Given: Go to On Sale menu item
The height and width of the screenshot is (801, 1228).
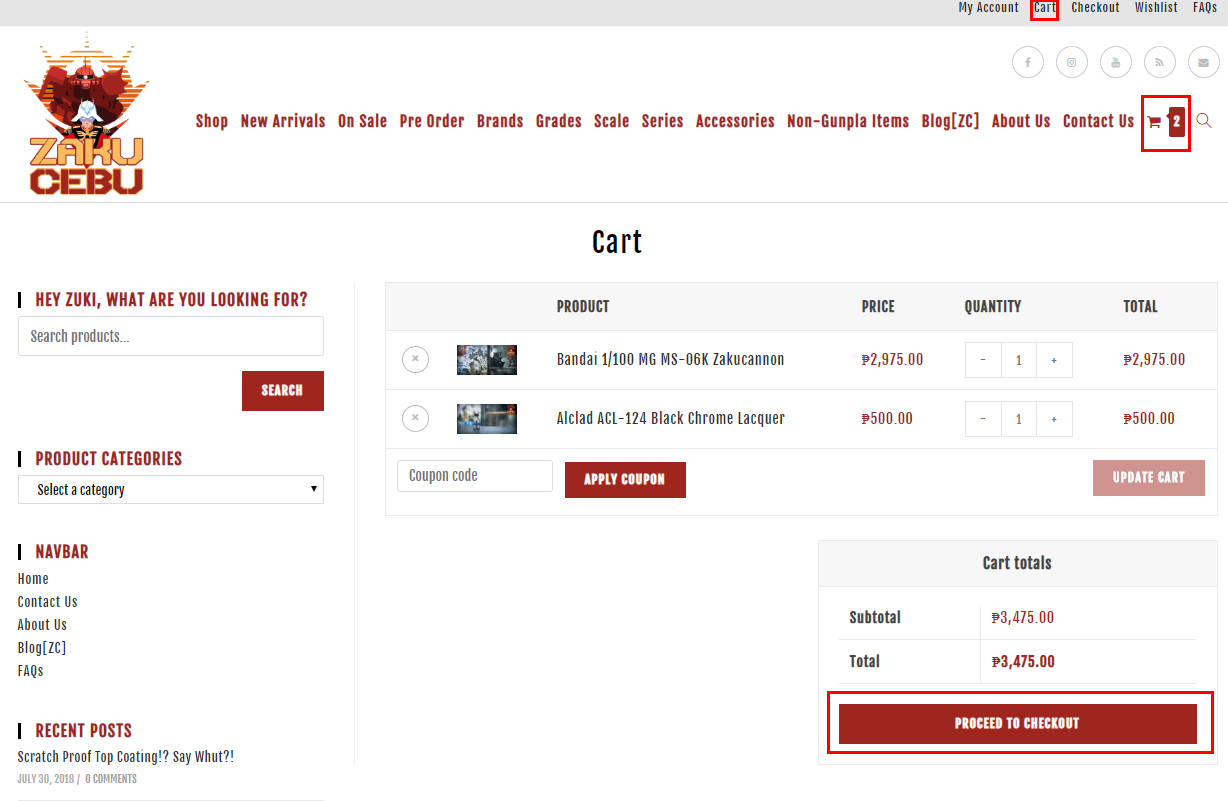Looking at the screenshot, I should point(362,121).
